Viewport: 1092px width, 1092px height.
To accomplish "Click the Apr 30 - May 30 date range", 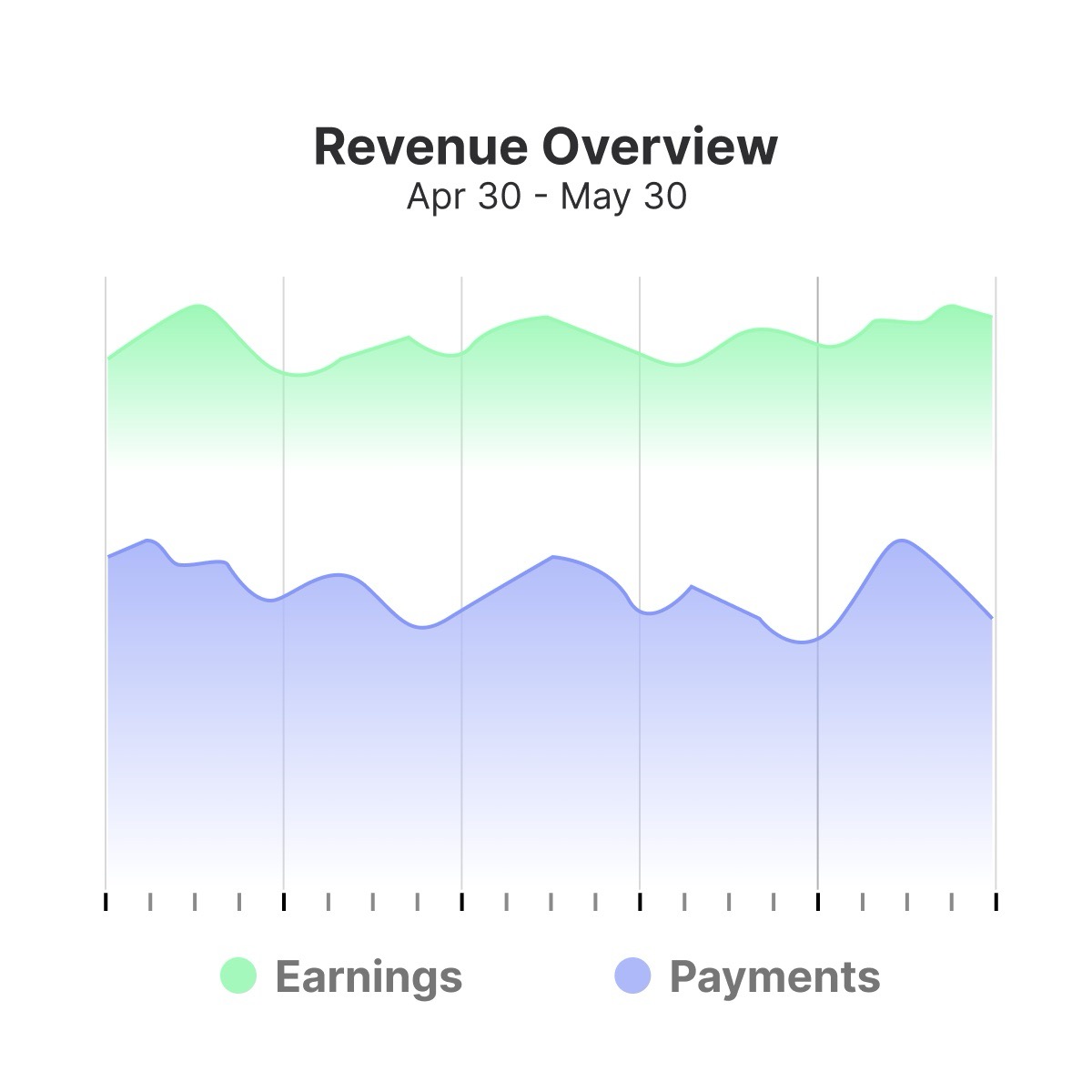I will [546, 197].
